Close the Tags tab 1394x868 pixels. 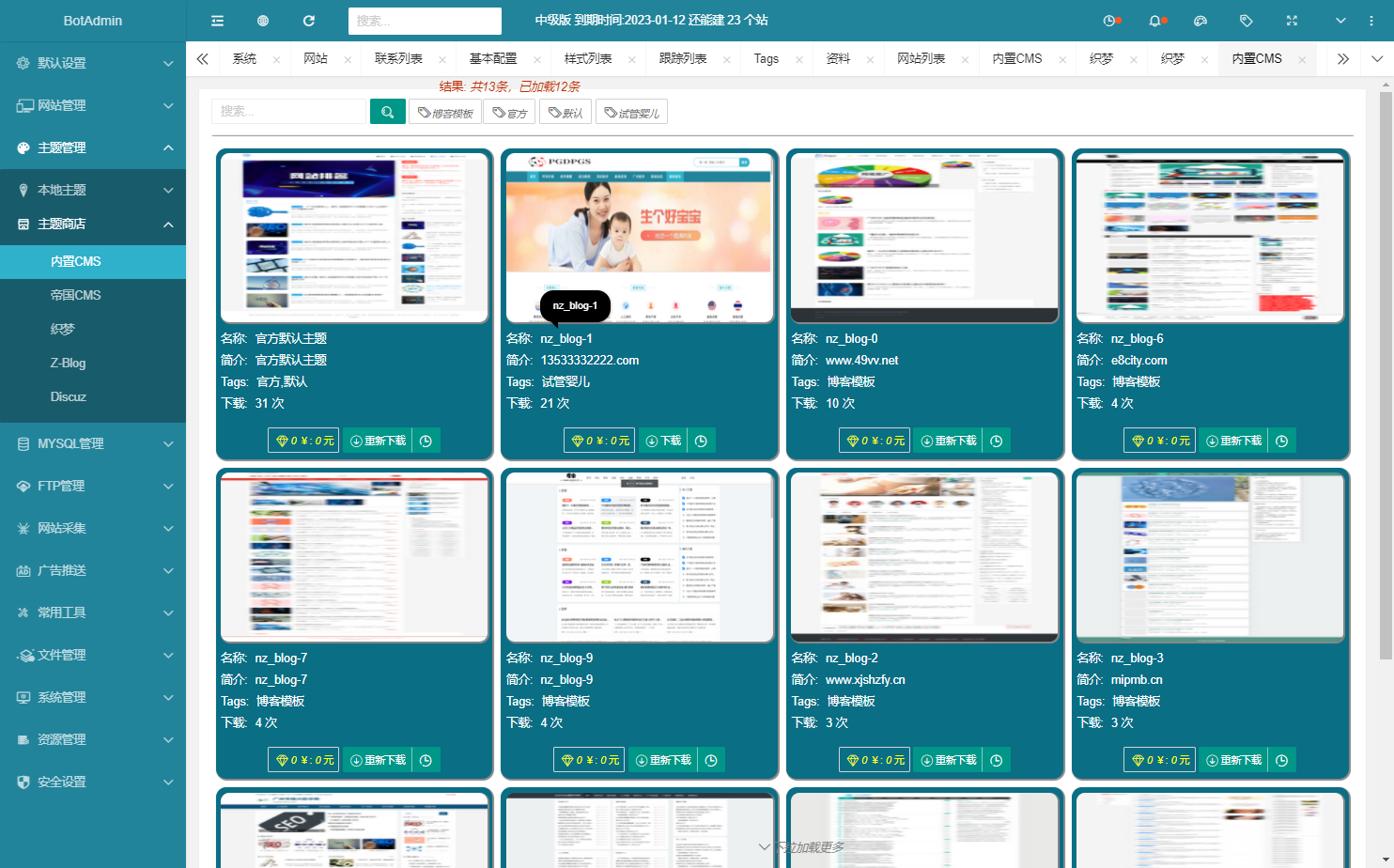(799, 59)
